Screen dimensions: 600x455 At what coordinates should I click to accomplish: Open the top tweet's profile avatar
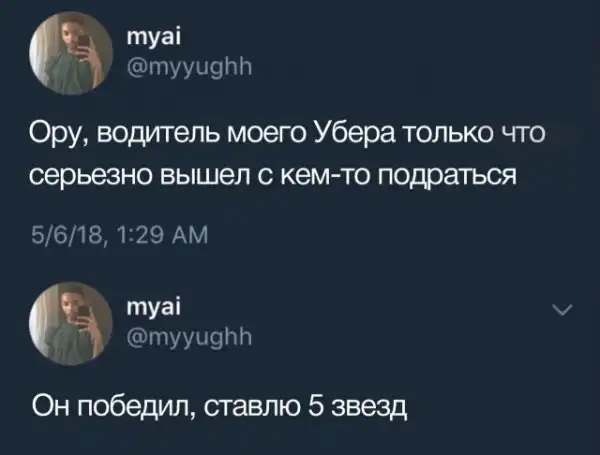coord(71,53)
